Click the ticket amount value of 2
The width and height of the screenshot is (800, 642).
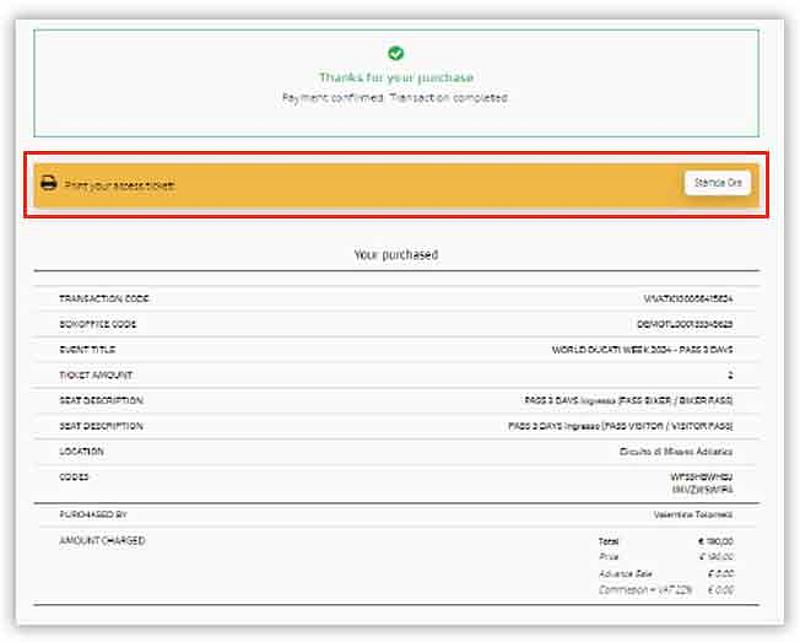click(730, 376)
